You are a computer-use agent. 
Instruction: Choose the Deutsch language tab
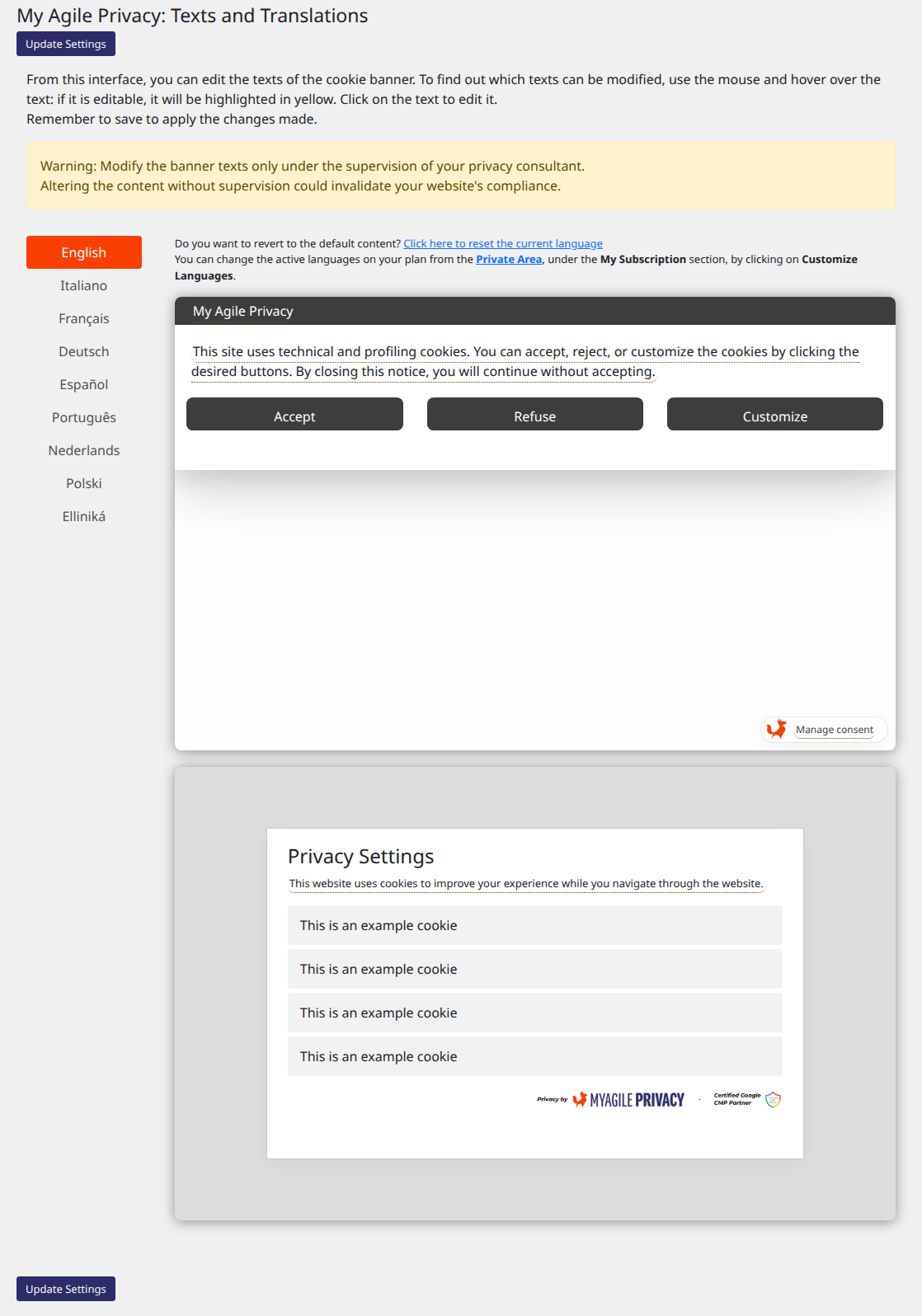[x=84, y=351]
